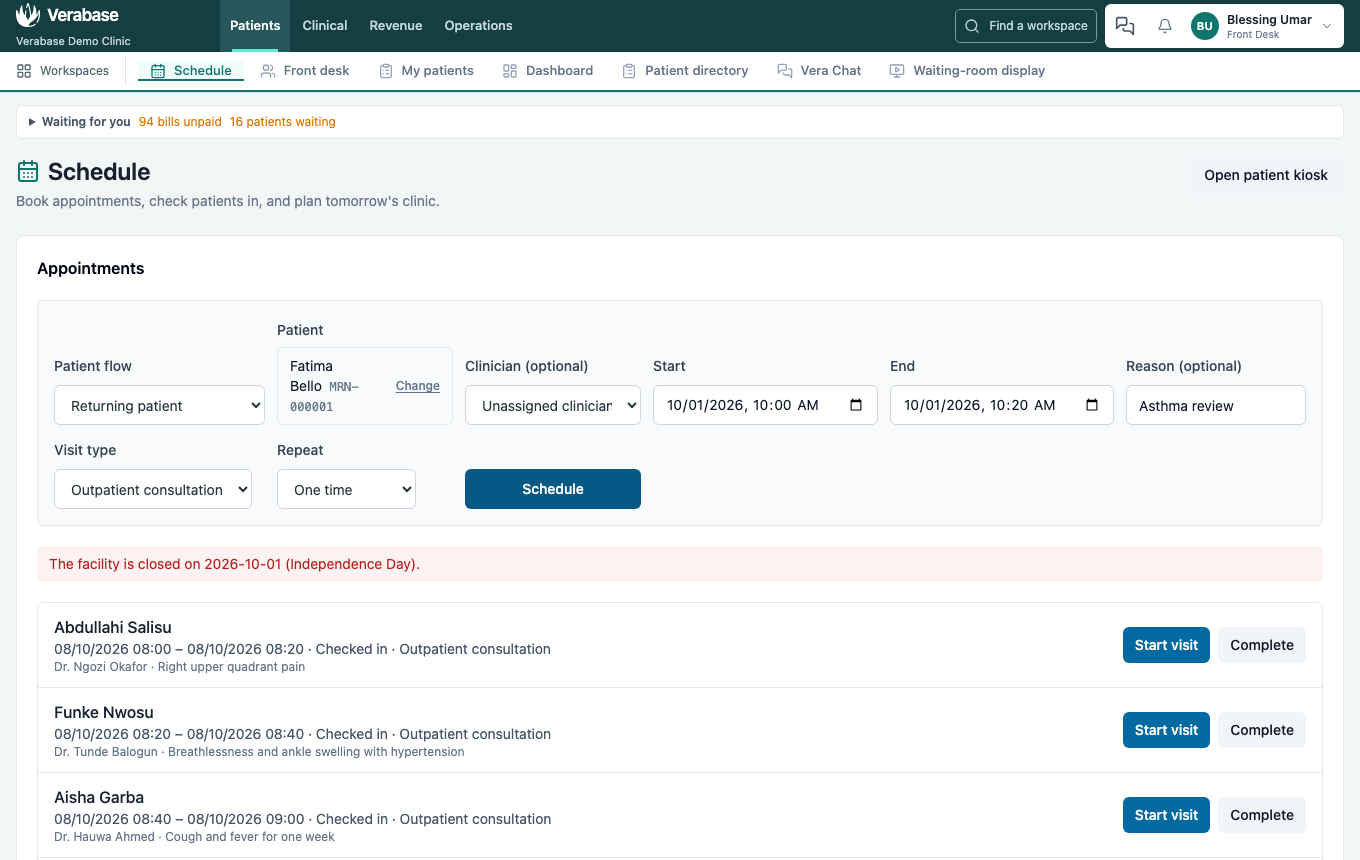Click the Start date-time field
The height and width of the screenshot is (860, 1360).
[765, 405]
